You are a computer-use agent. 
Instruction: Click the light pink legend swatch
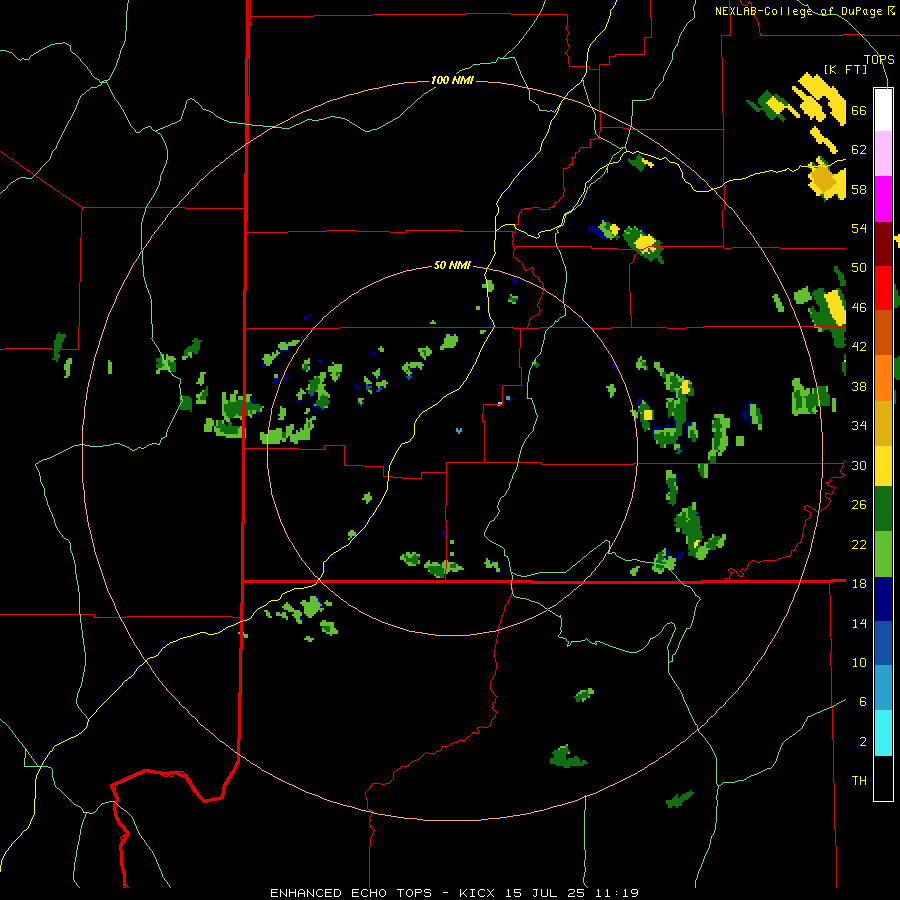tap(883, 154)
